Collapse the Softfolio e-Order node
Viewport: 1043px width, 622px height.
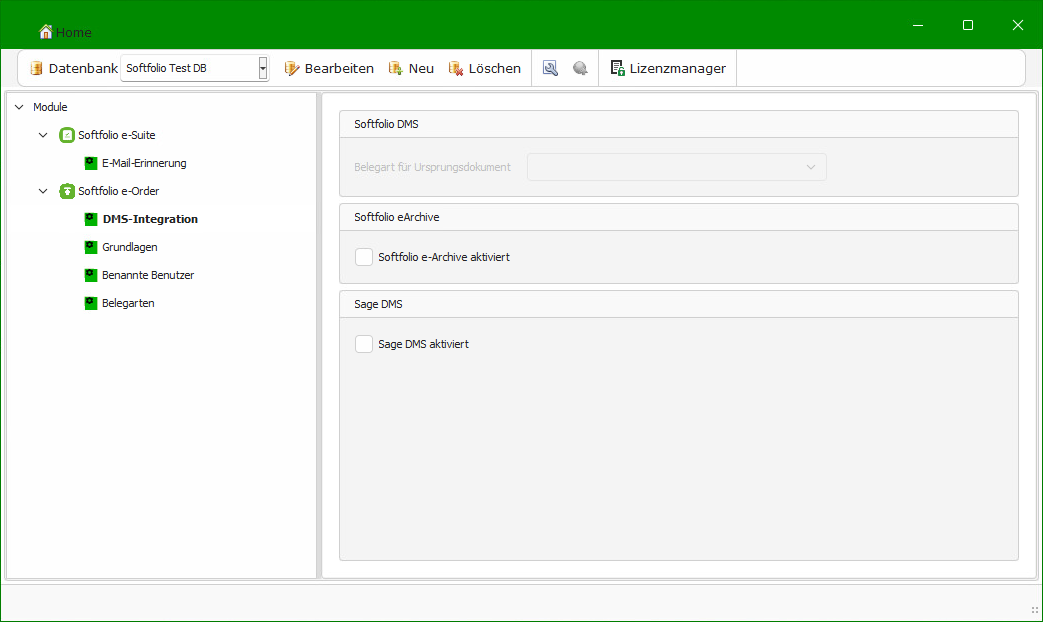[x=43, y=191]
